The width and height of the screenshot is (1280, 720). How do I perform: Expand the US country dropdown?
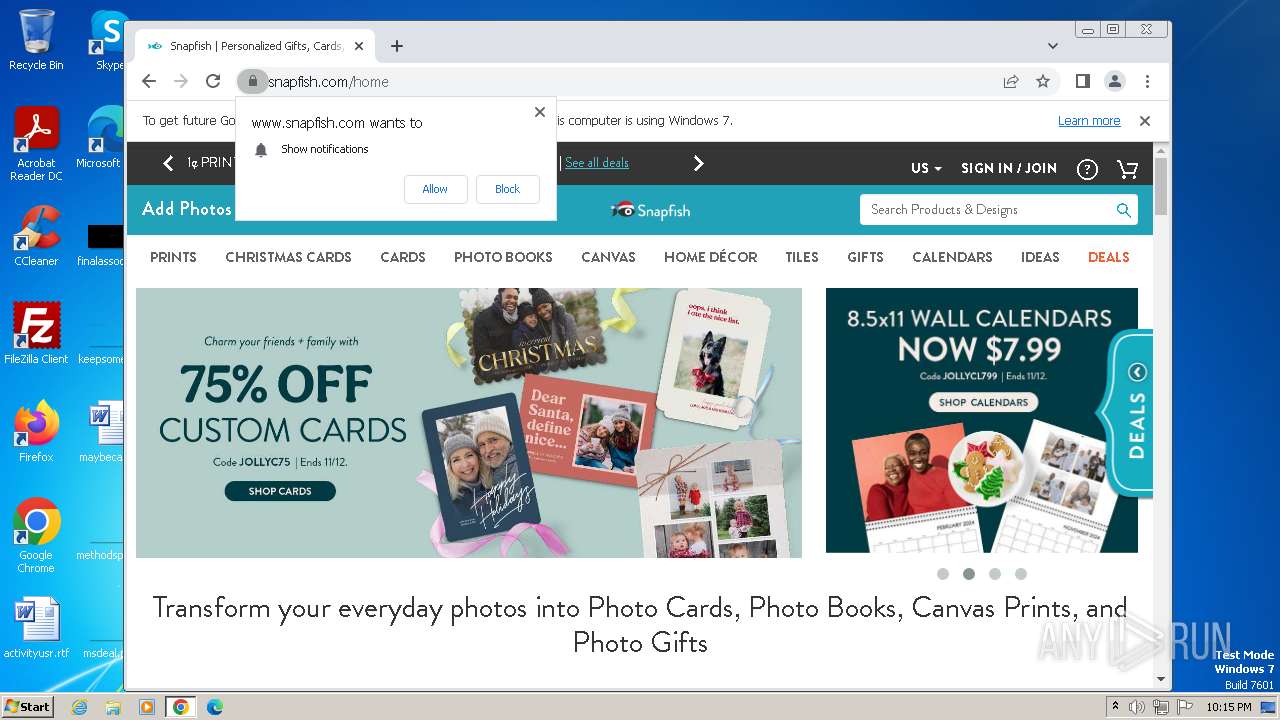926,168
